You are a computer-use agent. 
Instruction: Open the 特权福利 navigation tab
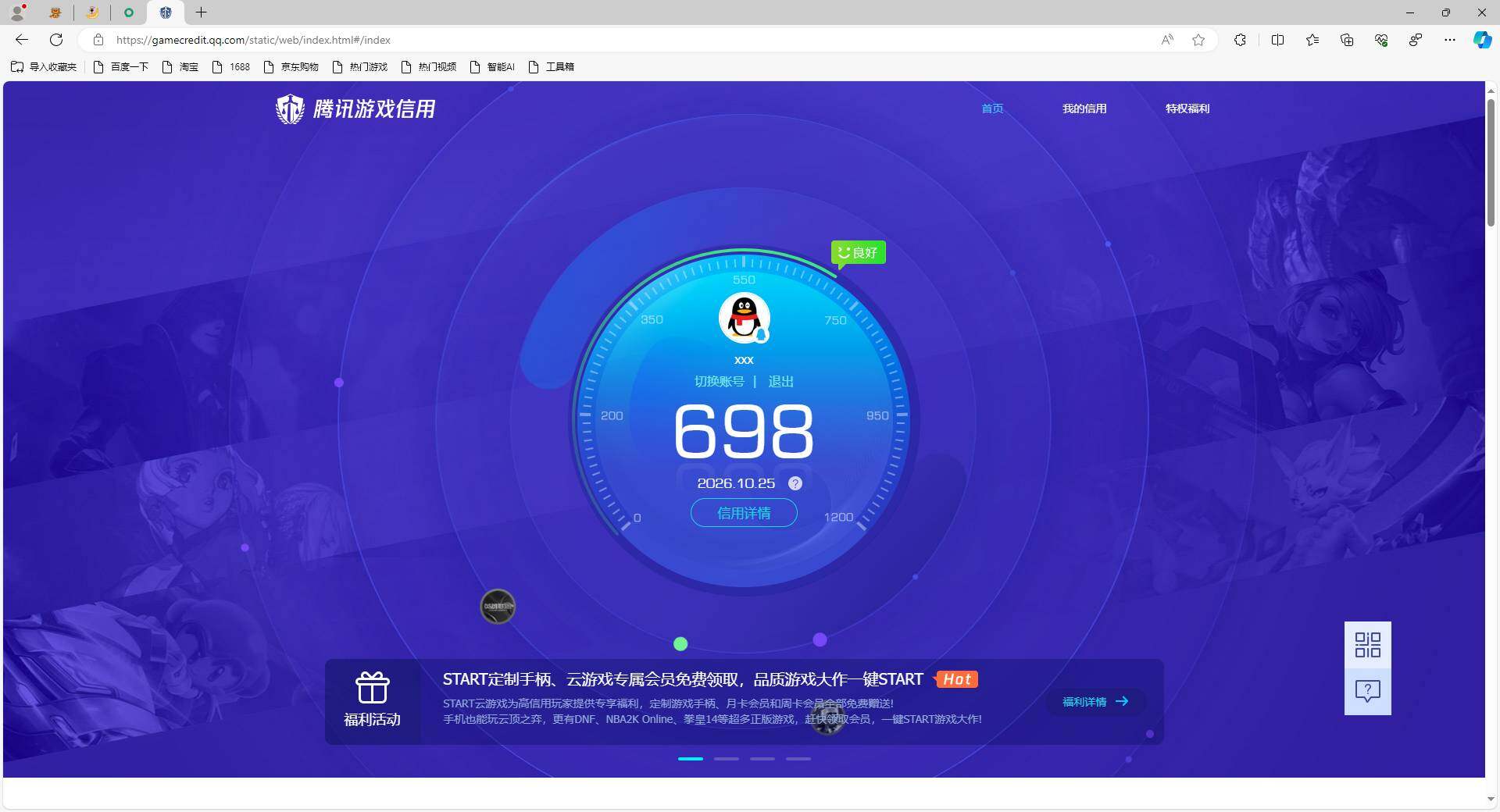coord(1187,109)
